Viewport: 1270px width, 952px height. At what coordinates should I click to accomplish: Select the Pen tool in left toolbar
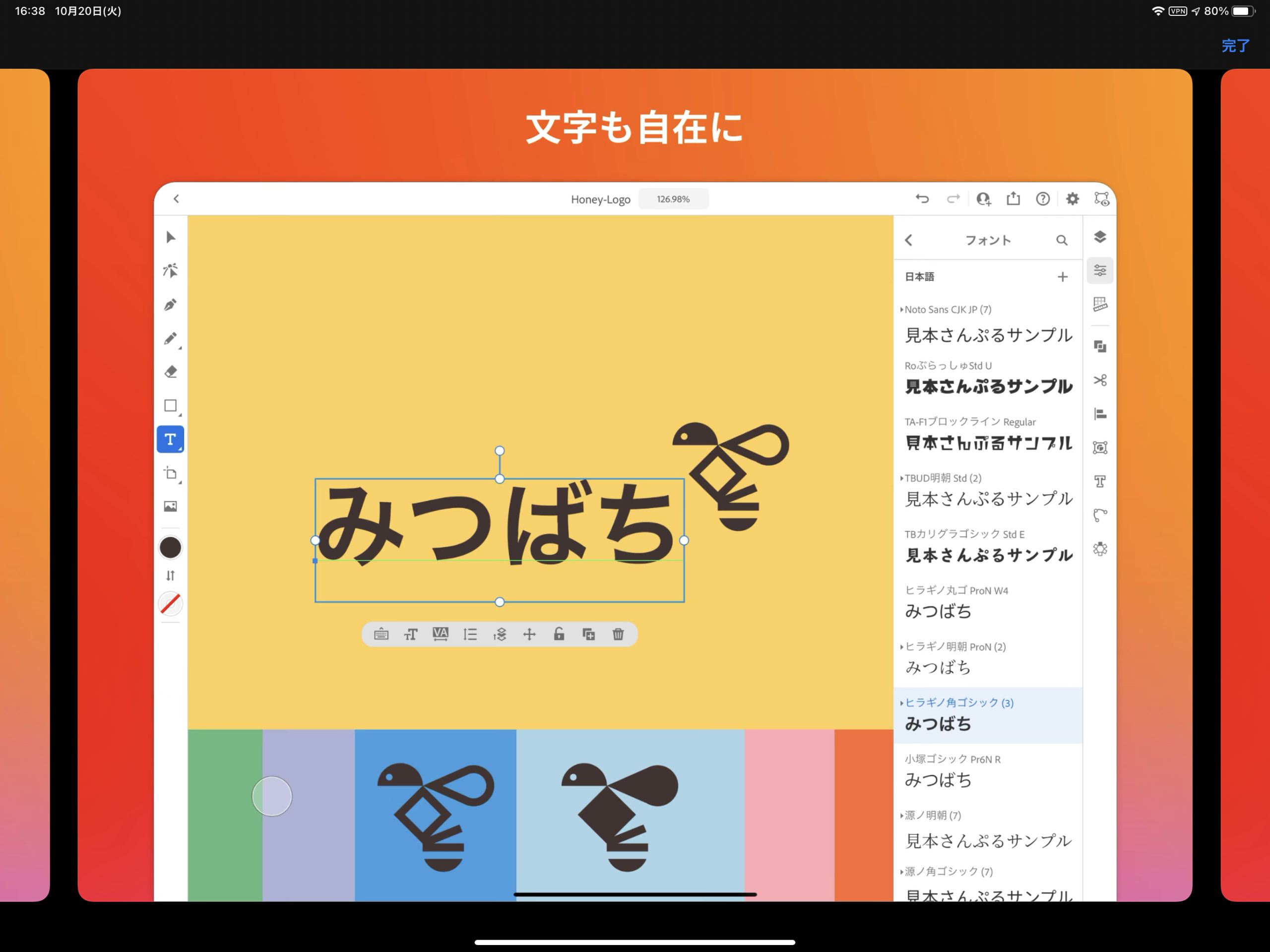170,305
